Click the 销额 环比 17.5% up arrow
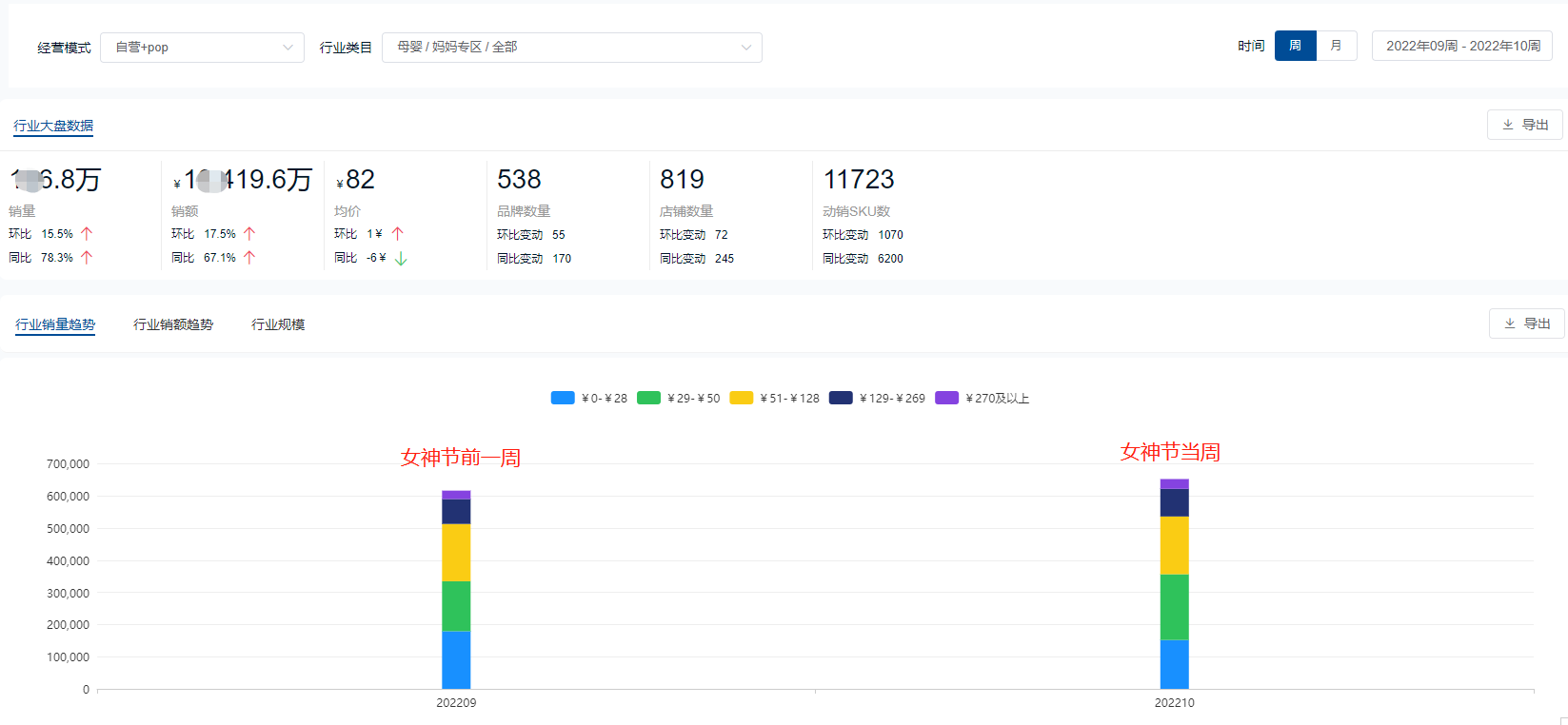The height and width of the screenshot is (725, 1568). coord(249,233)
